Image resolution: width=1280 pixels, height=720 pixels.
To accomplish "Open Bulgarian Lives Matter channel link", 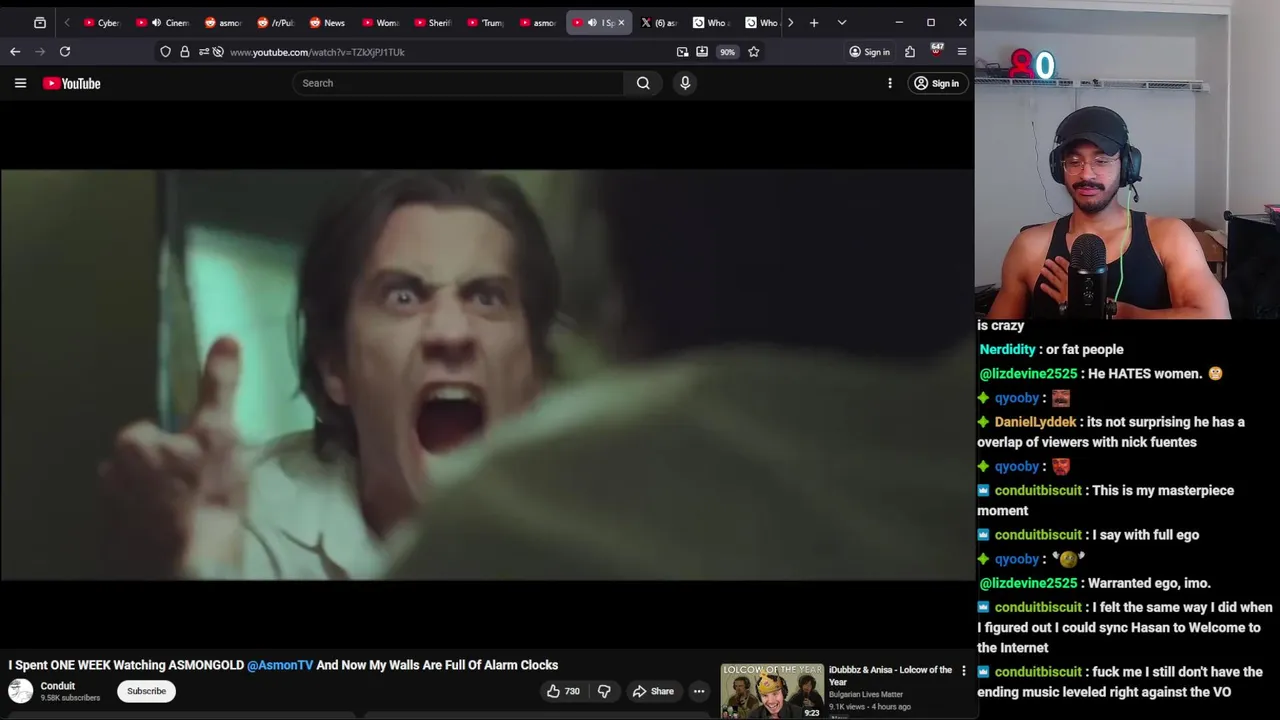I will click(866, 694).
